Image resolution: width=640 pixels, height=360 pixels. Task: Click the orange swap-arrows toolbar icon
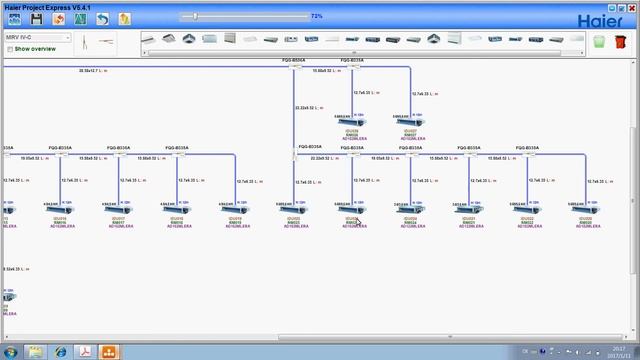tap(59, 19)
